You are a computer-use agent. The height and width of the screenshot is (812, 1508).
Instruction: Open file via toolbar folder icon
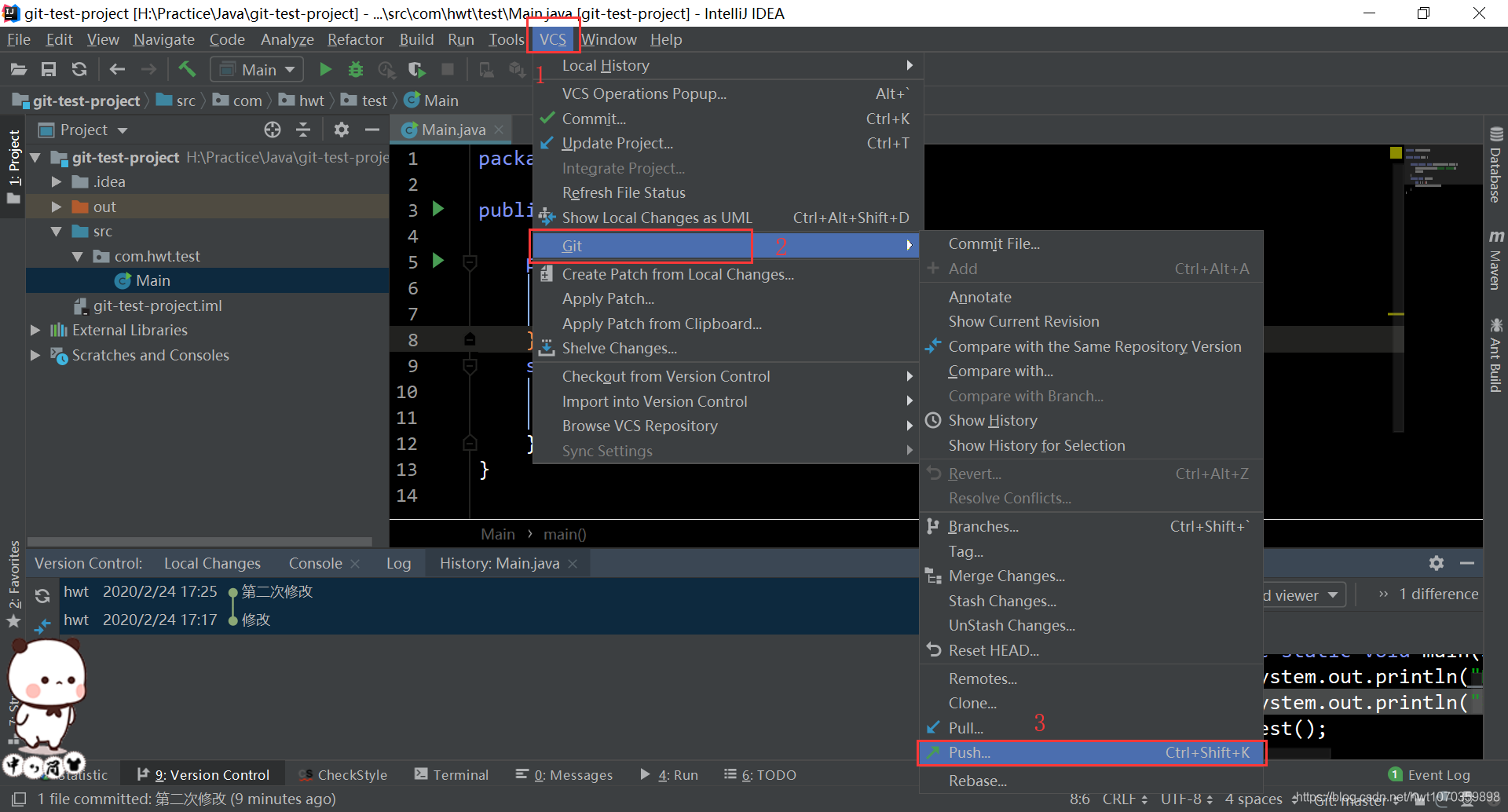19,70
